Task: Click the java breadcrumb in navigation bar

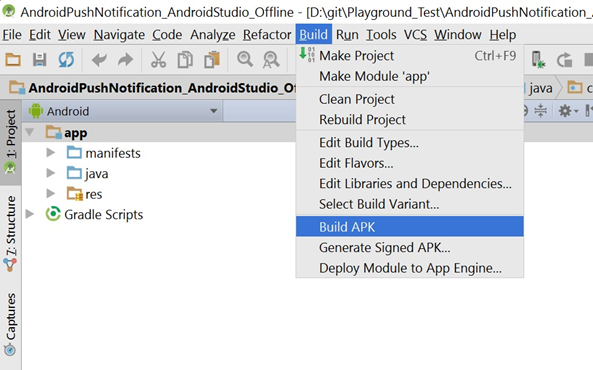Action: click(x=540, y=88)
